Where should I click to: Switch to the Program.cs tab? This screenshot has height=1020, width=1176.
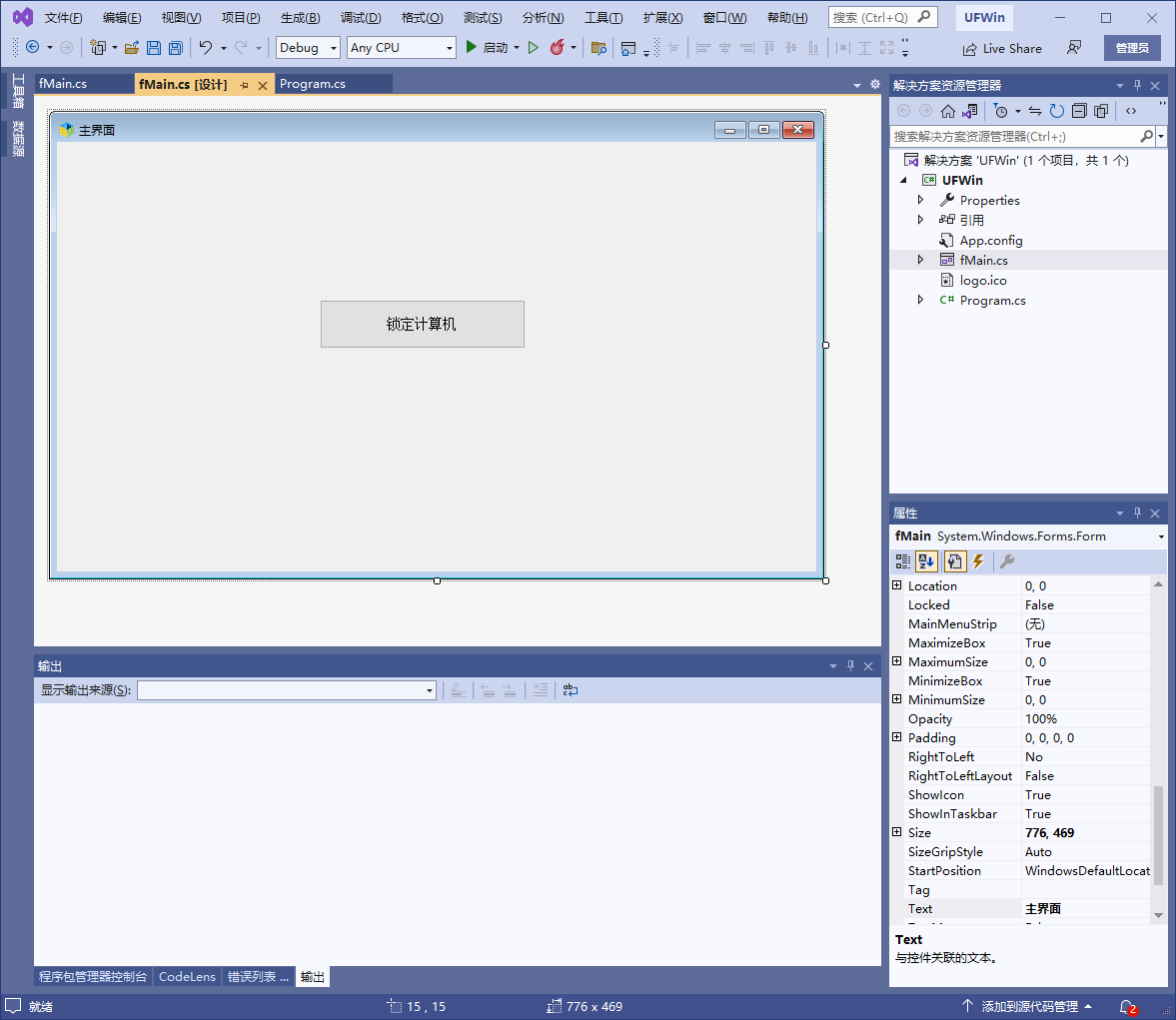point(313,84)
